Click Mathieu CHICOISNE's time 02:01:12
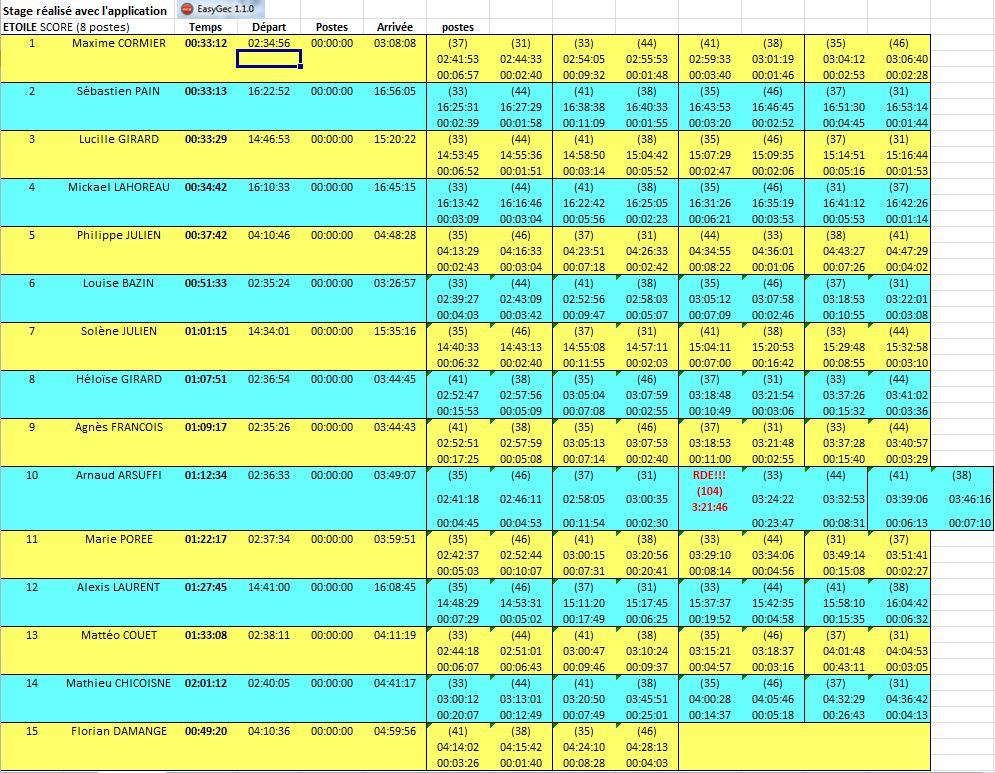The width and height of the screenshot is (995, 773). (206, 683)
